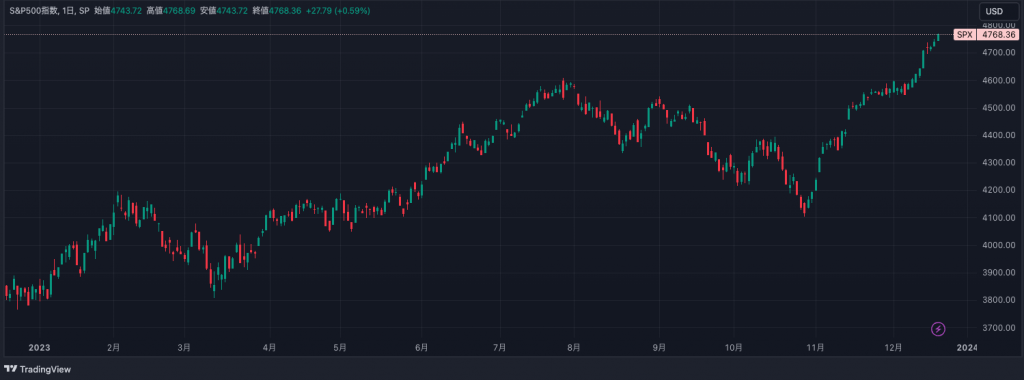Click the 7月 time axis label

tap(500, 347)
